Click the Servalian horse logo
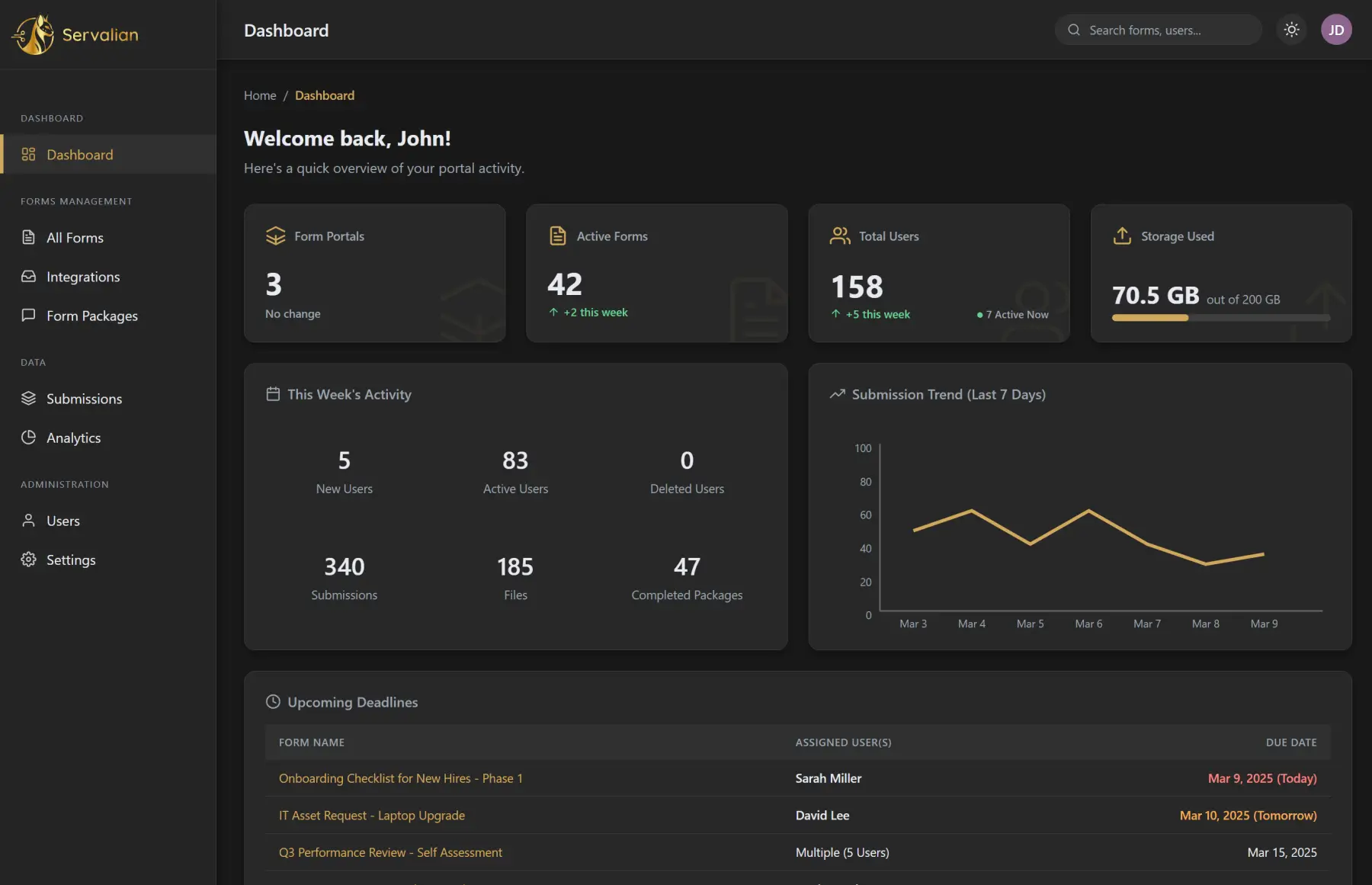The height and width of the screenshot is (885, 1372). click(x=34, y=35)
